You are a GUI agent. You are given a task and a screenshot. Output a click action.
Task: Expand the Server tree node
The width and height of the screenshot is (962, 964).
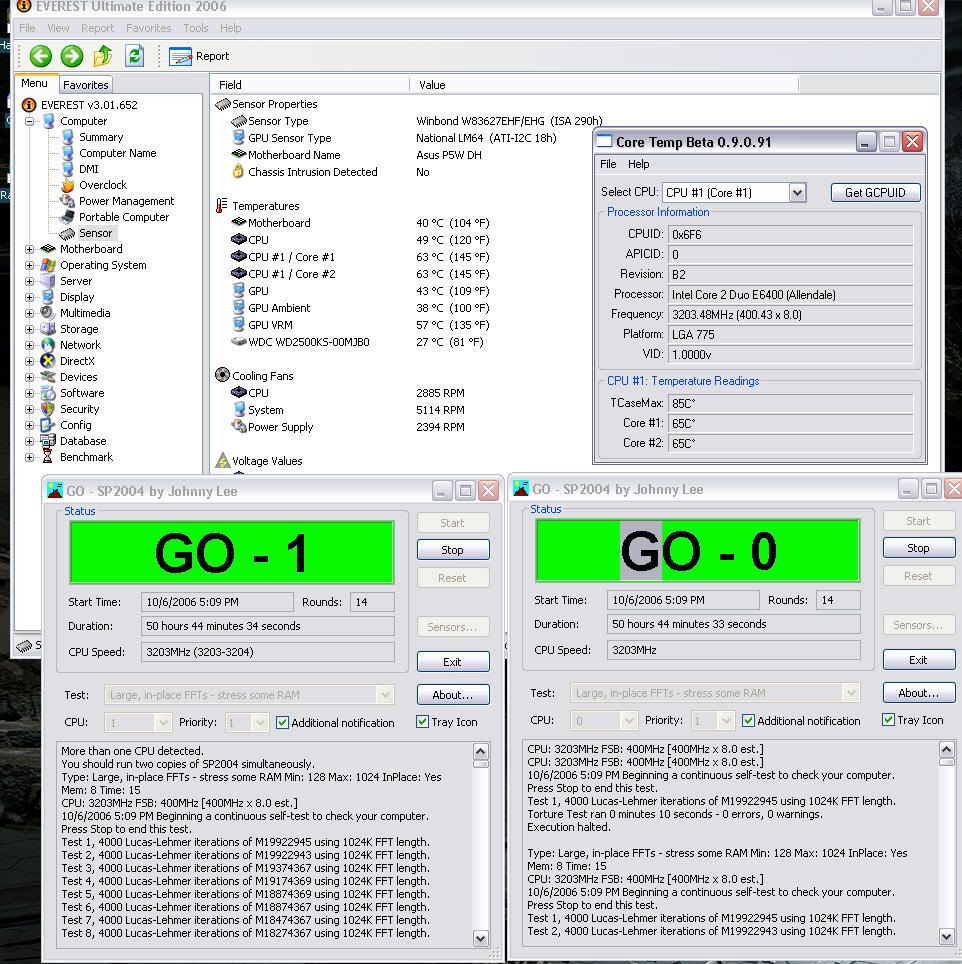(29, 281)
